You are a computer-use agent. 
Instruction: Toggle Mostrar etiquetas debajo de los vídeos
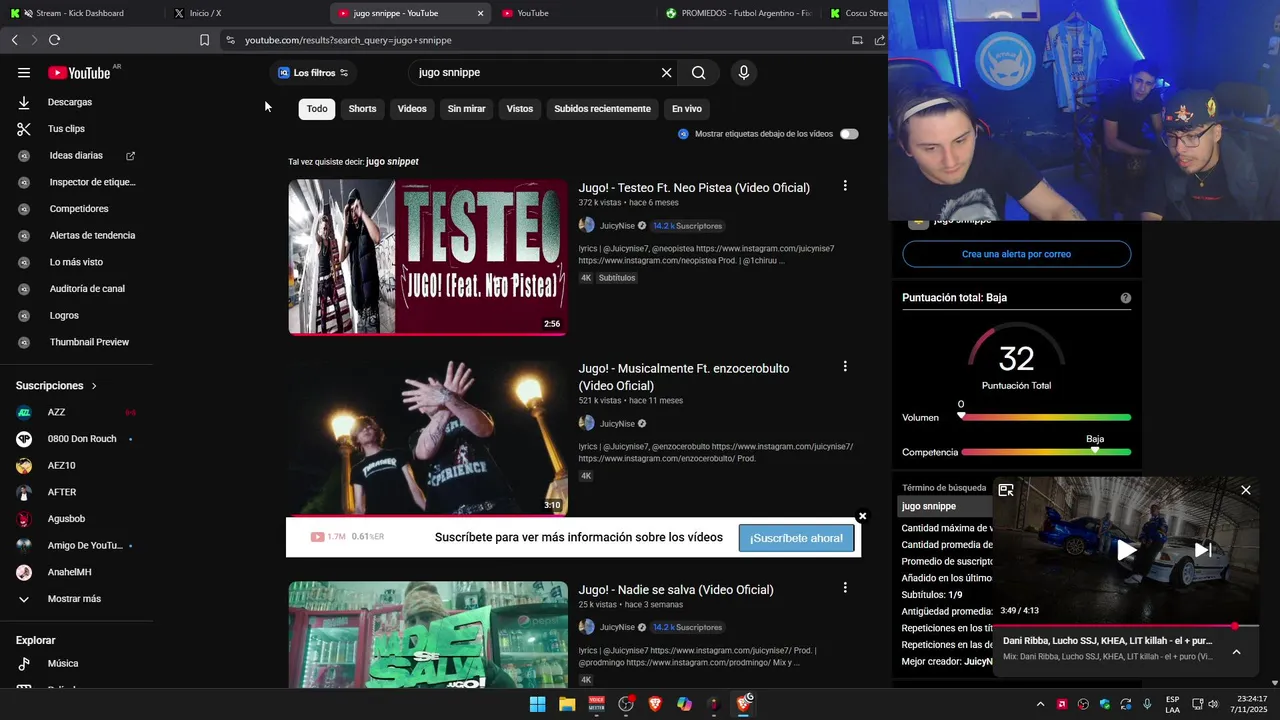pyautogui.click(x=849, y=134)
